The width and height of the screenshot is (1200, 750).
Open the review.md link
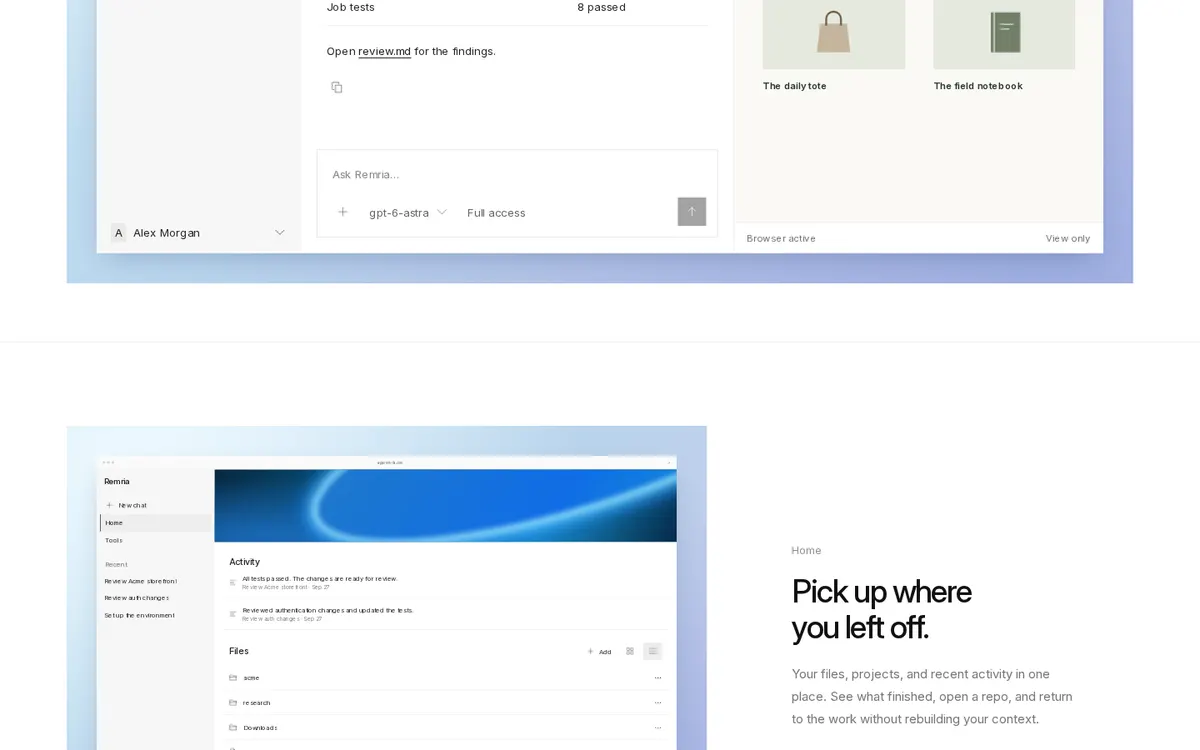point(385,51)
